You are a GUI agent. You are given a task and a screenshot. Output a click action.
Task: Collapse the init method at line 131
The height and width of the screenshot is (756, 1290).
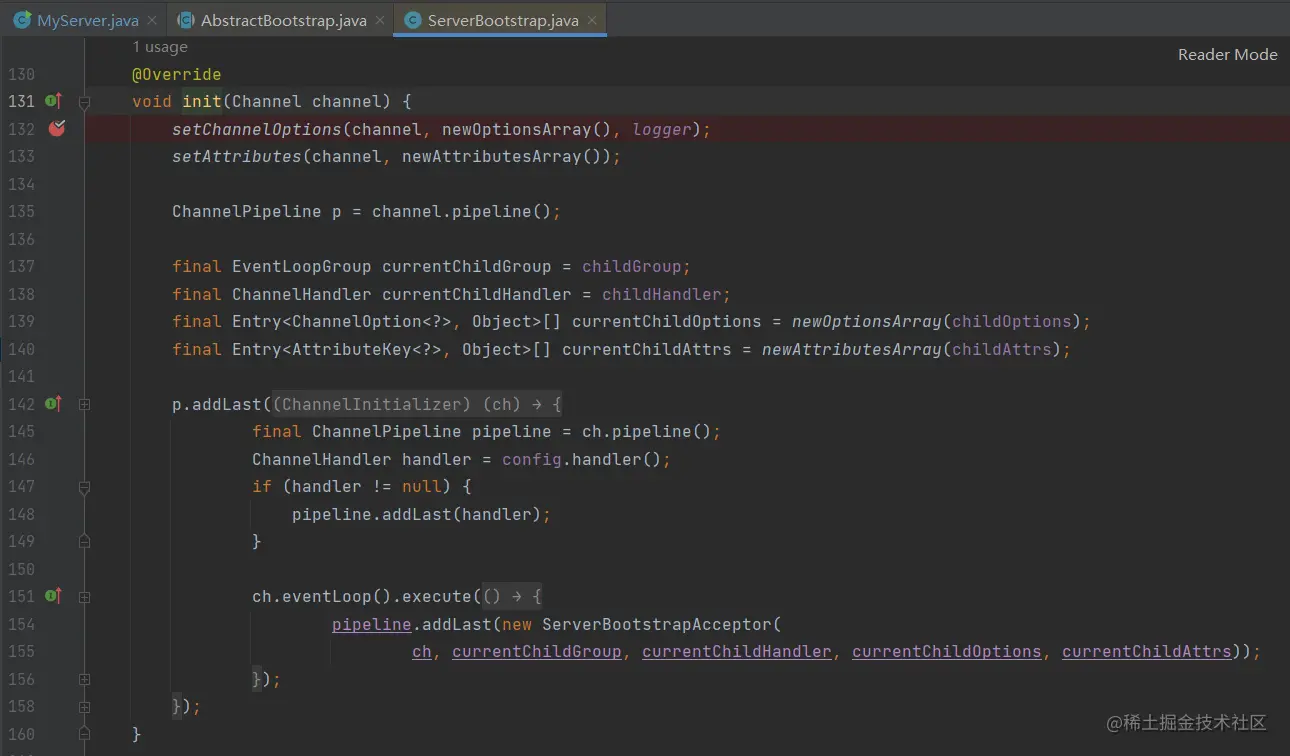[84, 102]
